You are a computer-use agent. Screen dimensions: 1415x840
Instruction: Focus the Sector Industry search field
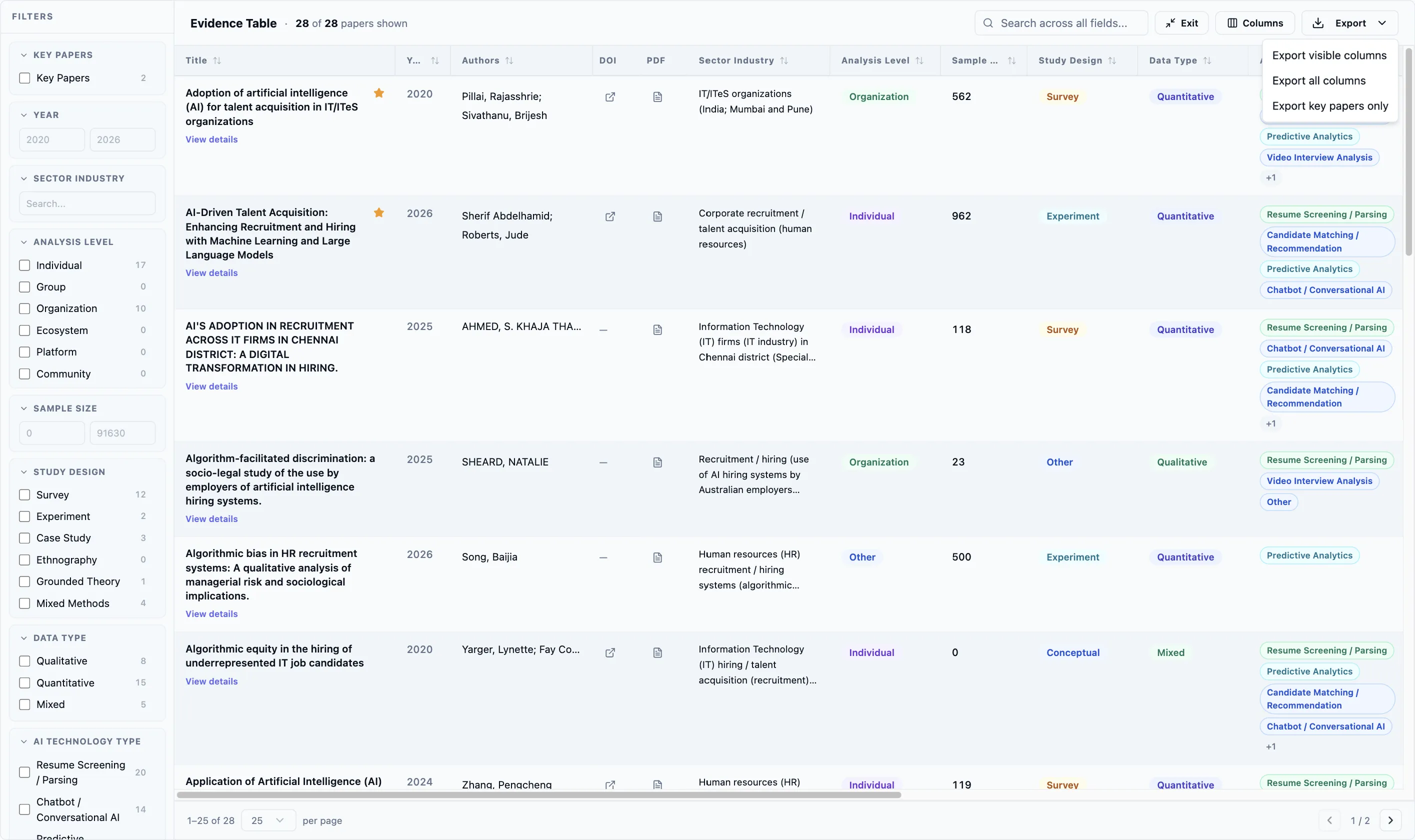pos(87,204)
